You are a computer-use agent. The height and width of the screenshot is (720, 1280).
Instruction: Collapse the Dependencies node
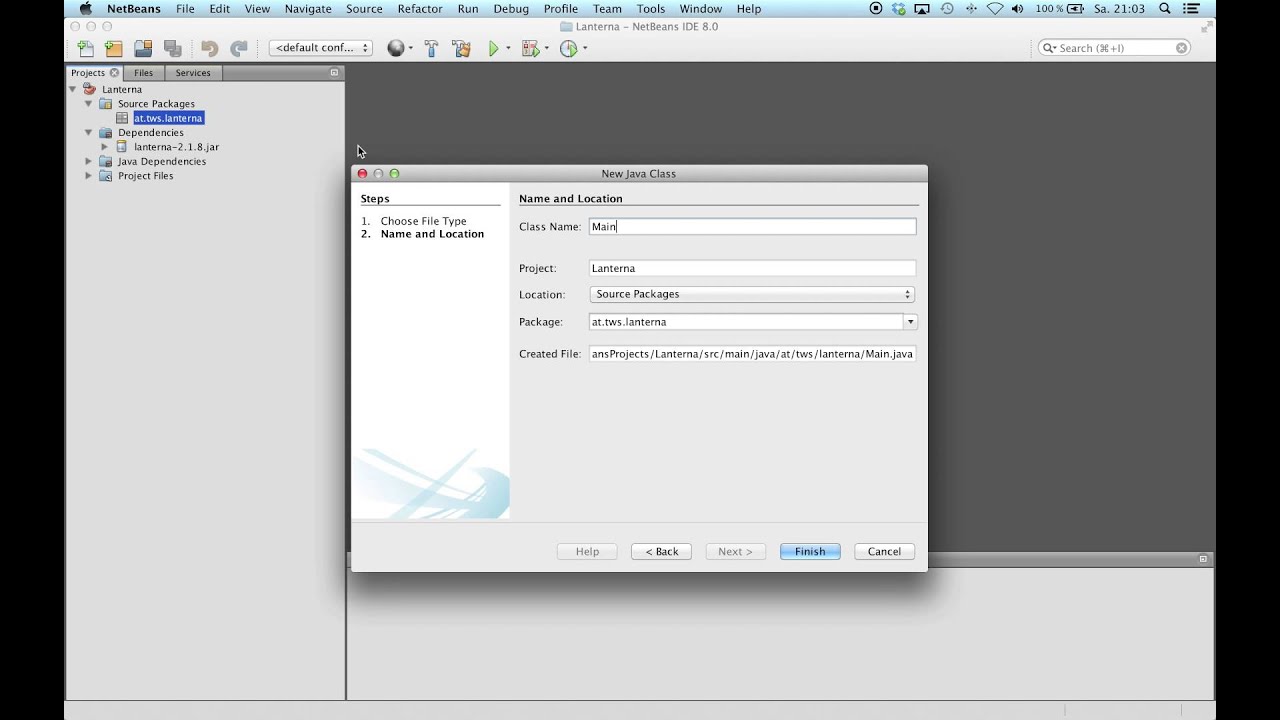coord(88,132)
